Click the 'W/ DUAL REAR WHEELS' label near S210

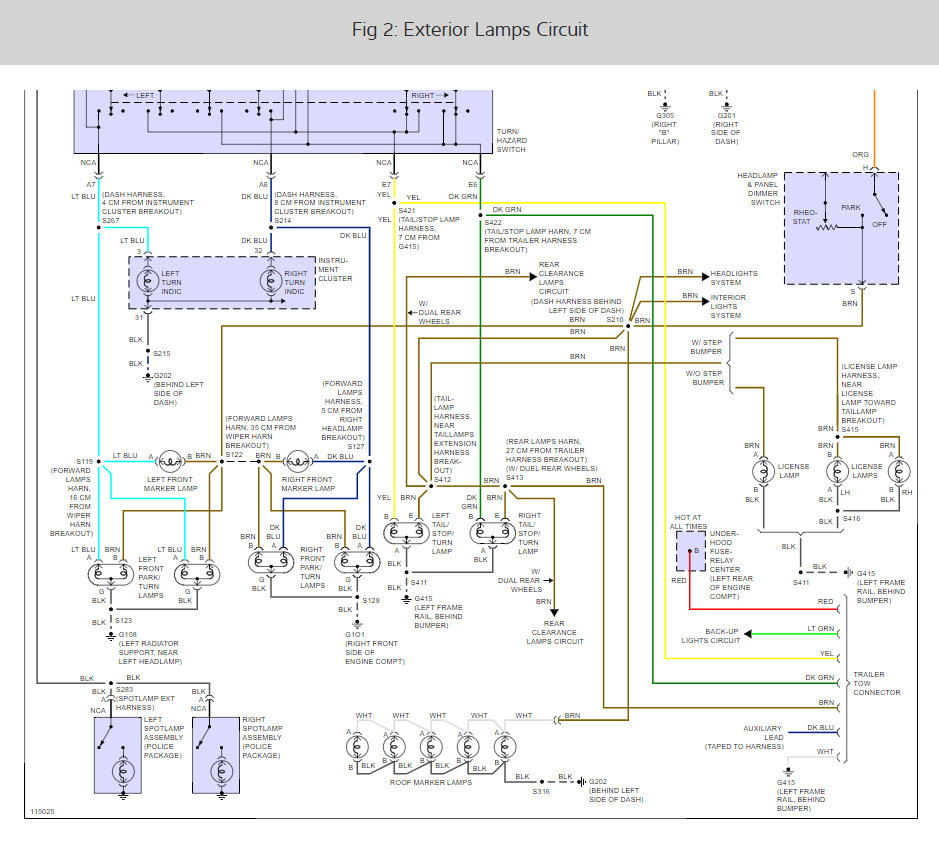(439, 313)
